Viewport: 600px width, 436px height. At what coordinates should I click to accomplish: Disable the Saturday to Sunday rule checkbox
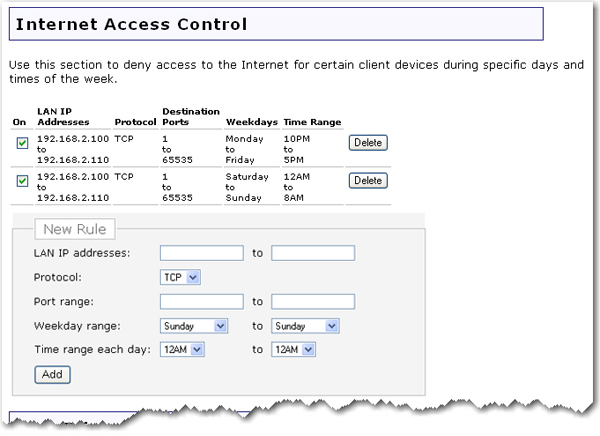(22, 181)
